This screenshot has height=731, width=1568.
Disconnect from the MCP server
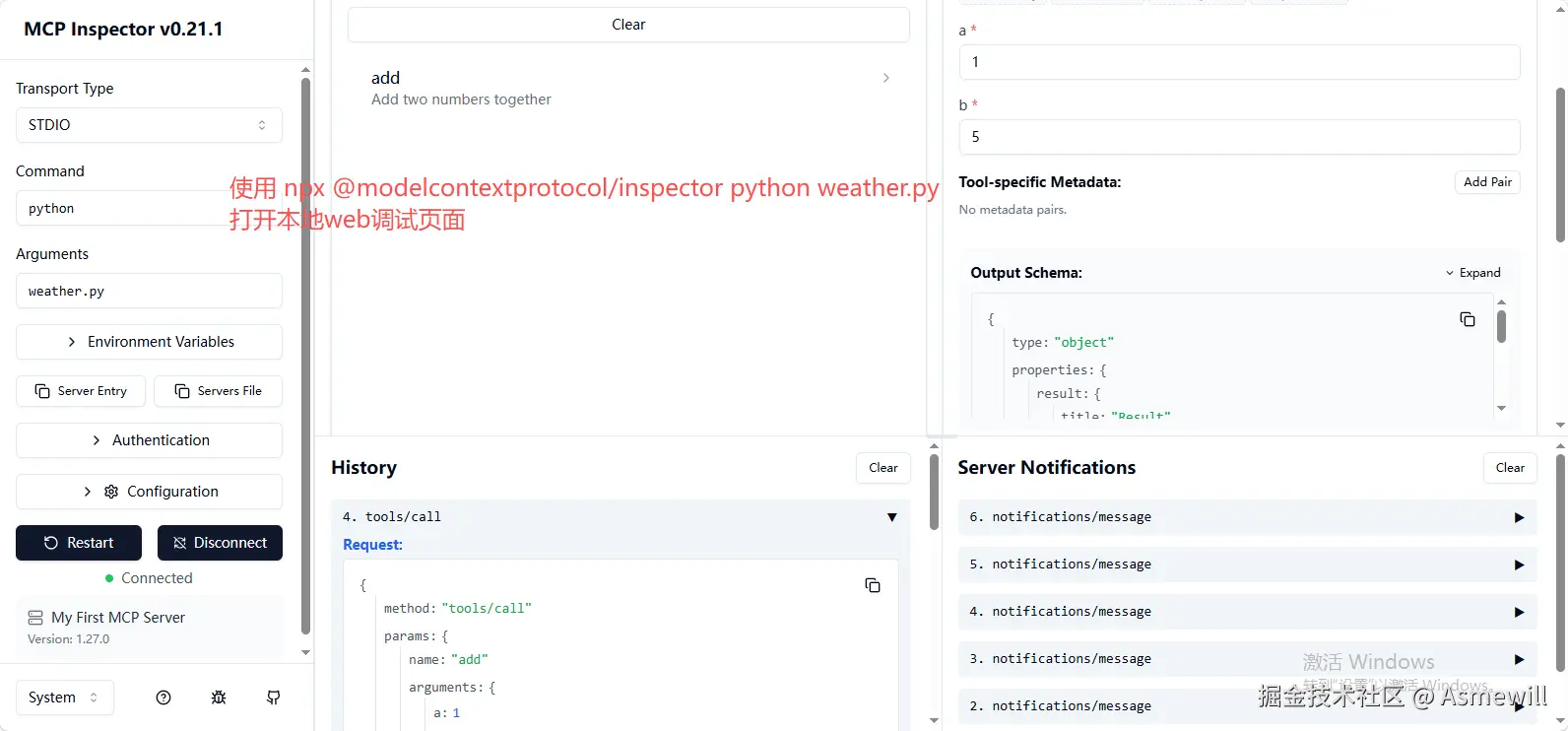pos(220,543)
